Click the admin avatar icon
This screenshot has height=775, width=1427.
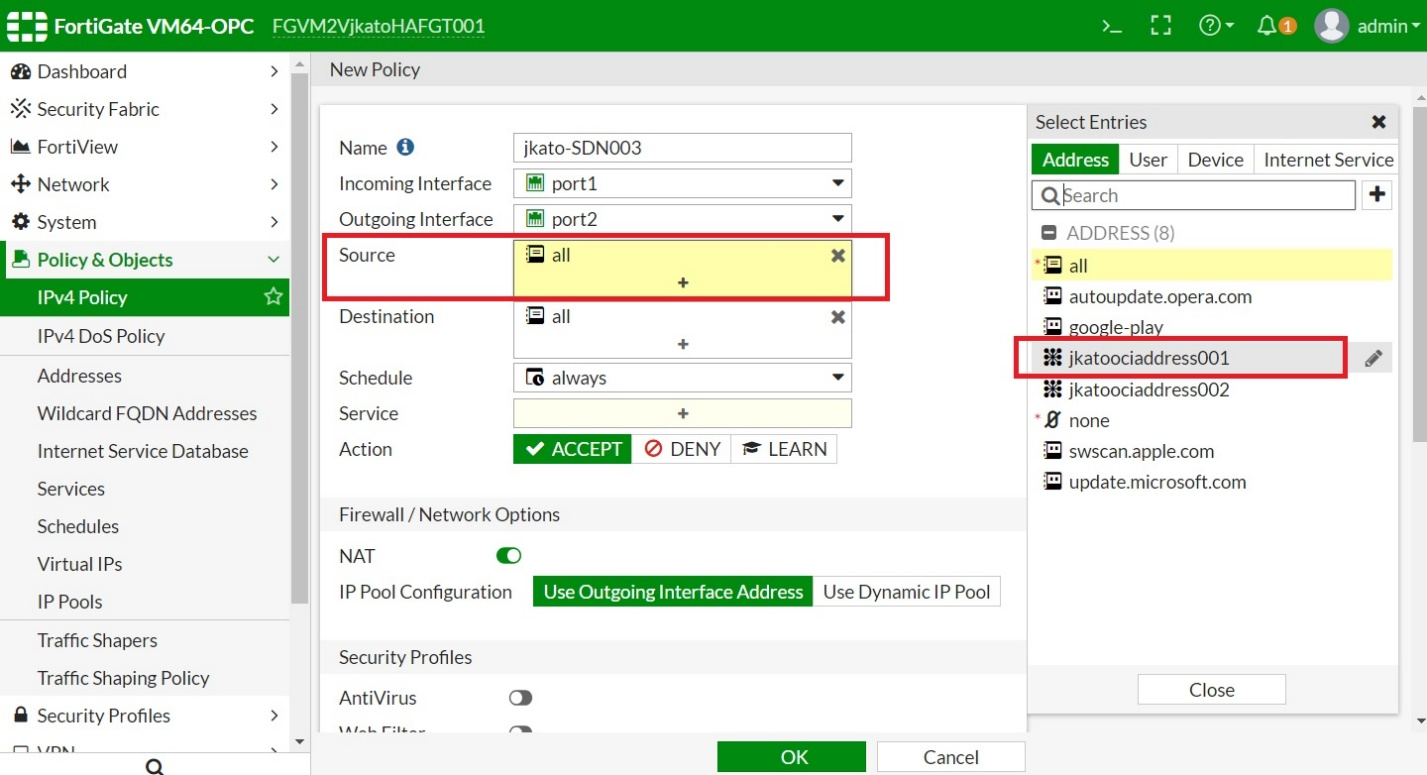point(1332,26)
